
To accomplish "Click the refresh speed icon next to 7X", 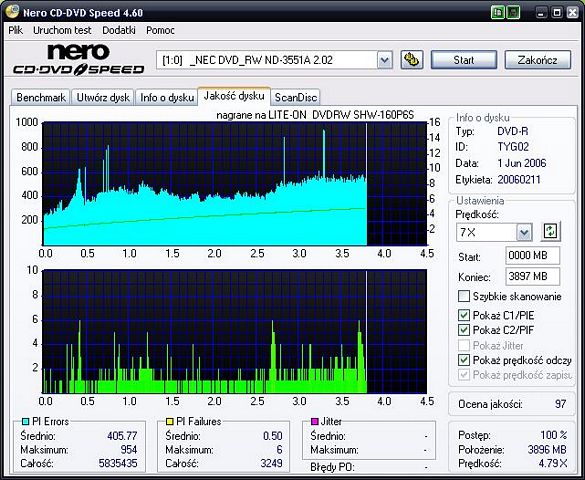I will tap(550, 232).
